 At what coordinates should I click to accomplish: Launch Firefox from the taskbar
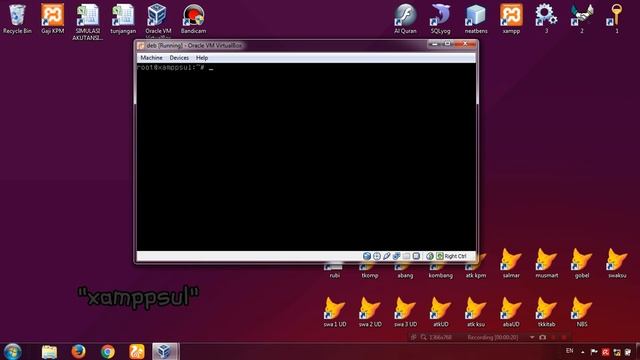(78, 351)
